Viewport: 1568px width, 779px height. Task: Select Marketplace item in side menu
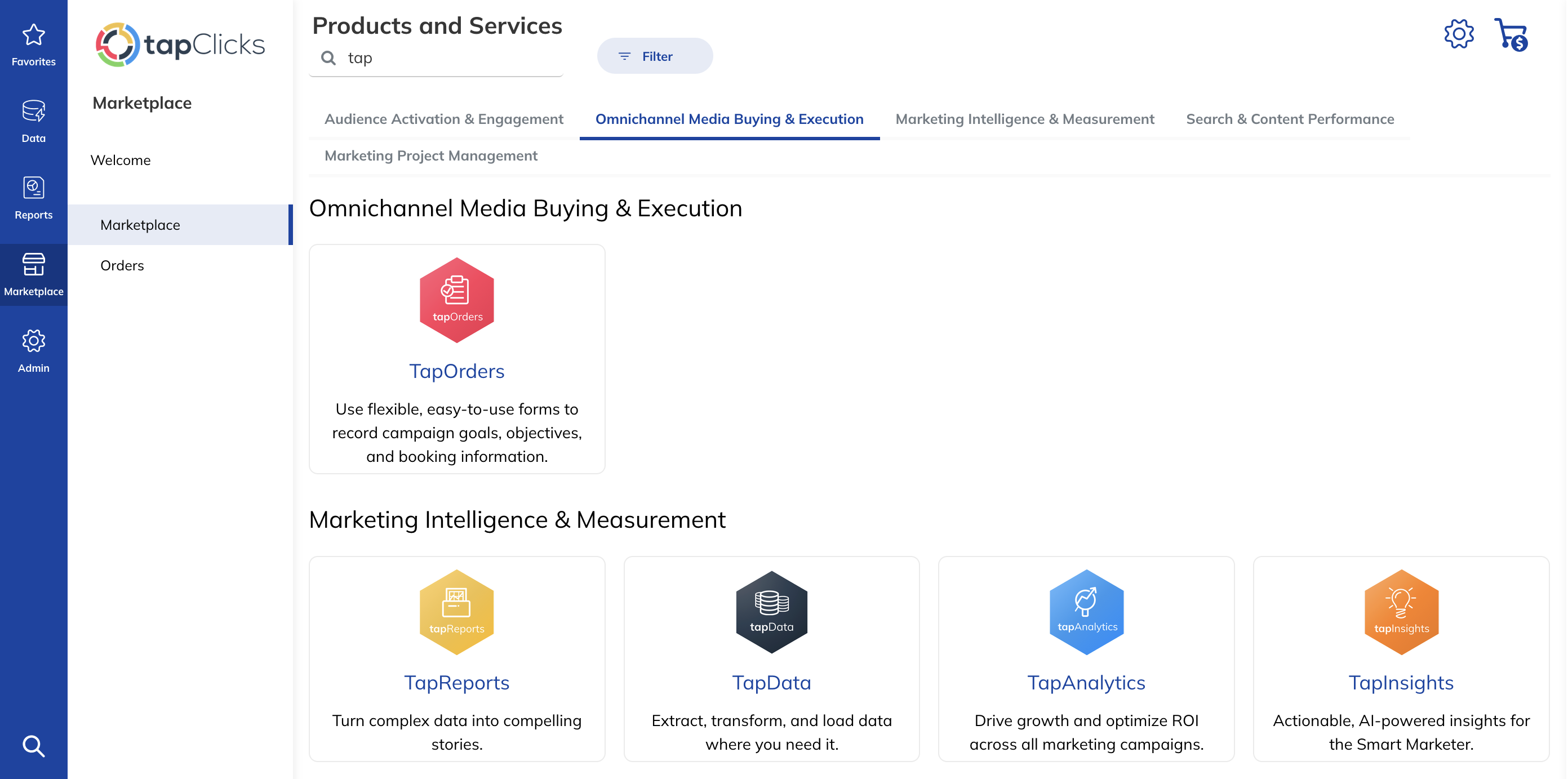(180, 225)
